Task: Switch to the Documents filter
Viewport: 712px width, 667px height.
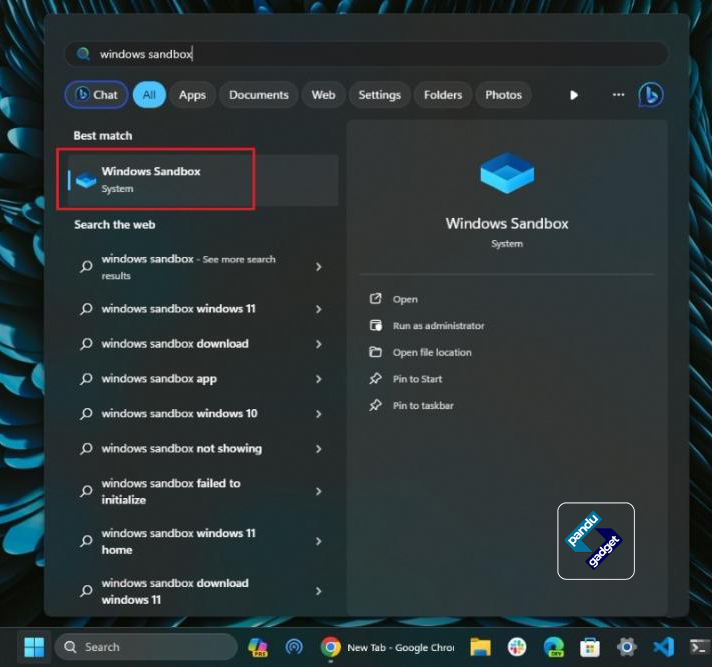Action: pos(258,95)
